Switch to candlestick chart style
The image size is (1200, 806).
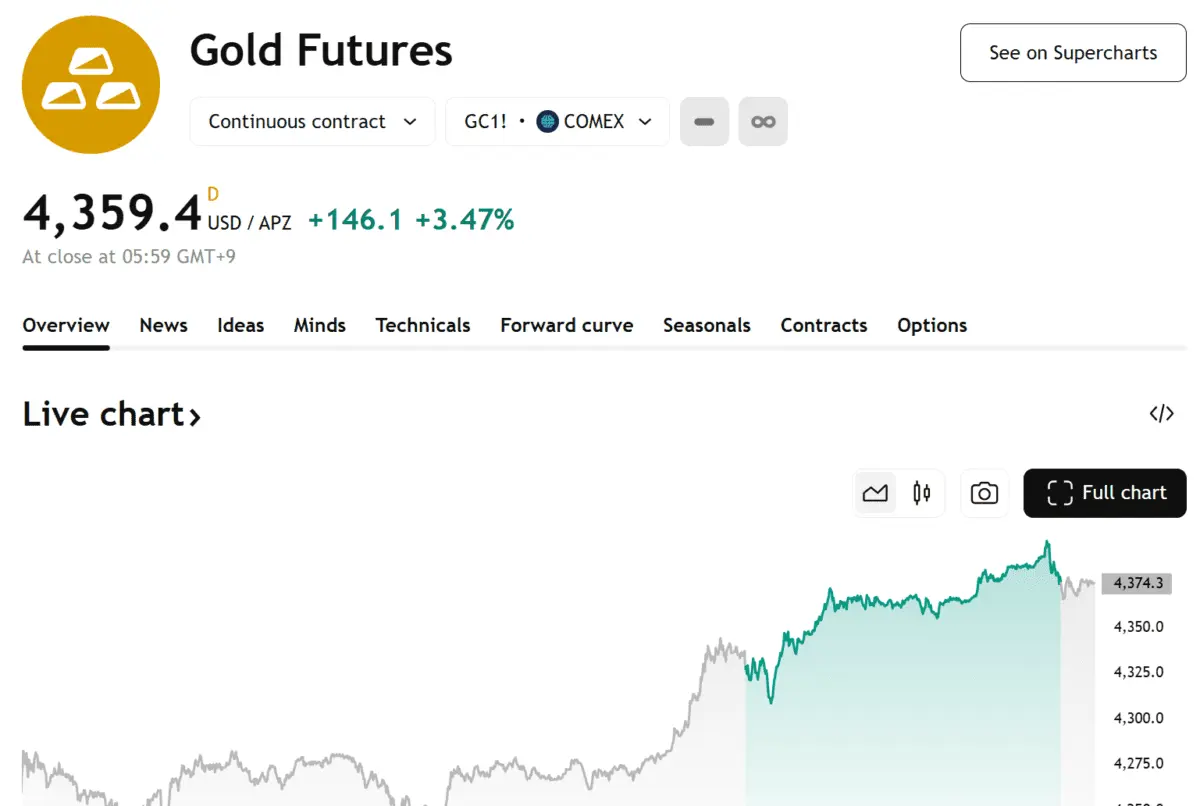click(x=922, y=493)
